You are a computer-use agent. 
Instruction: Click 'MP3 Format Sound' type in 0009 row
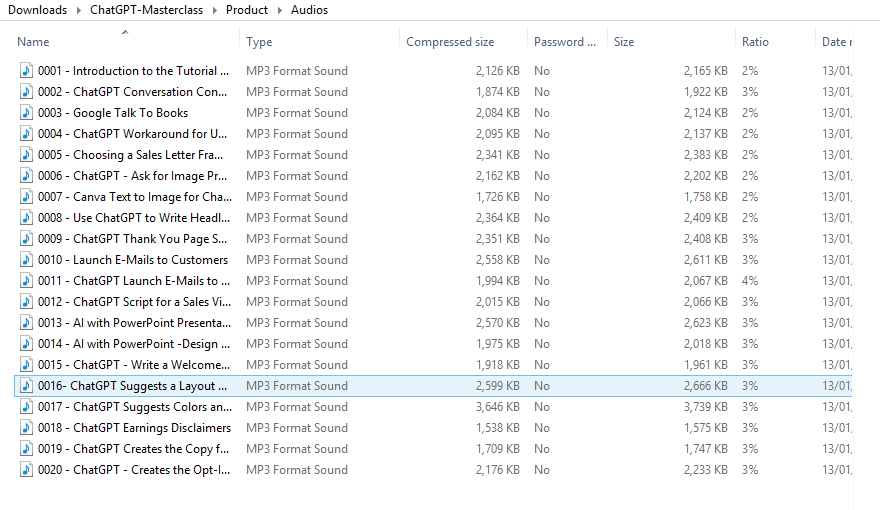click(297, 239)
